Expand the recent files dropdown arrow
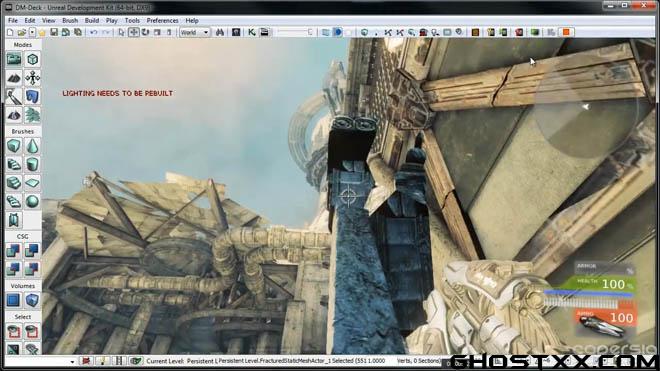The image size is (660, 371). pos(32,32)
